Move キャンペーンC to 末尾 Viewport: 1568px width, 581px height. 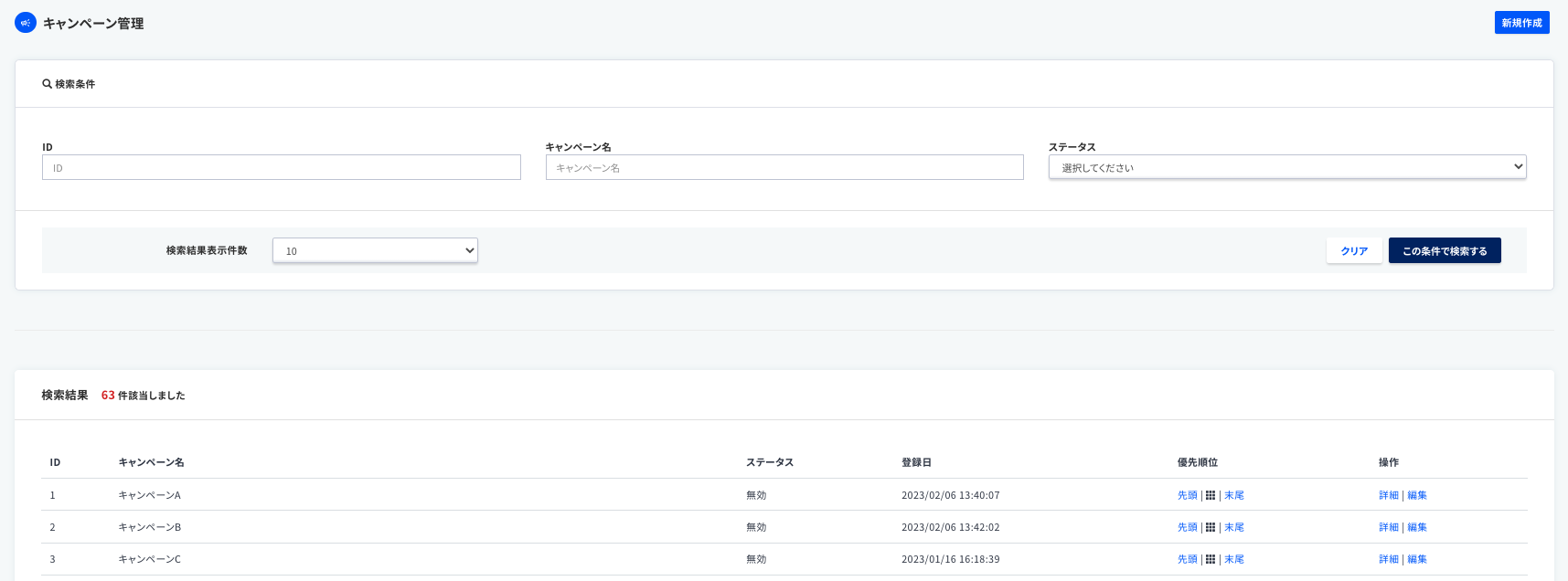[1234, 559]
